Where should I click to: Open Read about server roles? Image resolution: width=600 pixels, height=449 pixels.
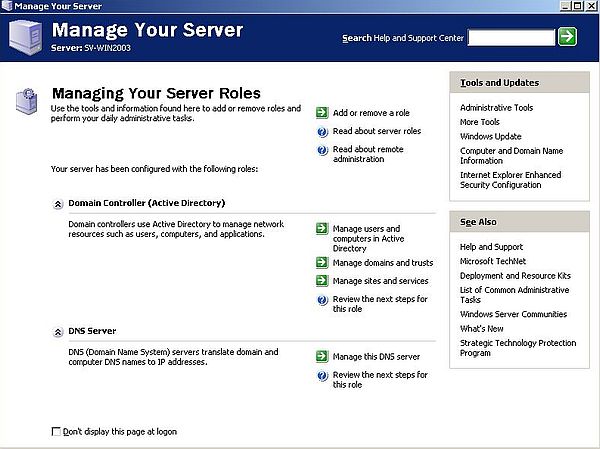(x=377, y=131)
